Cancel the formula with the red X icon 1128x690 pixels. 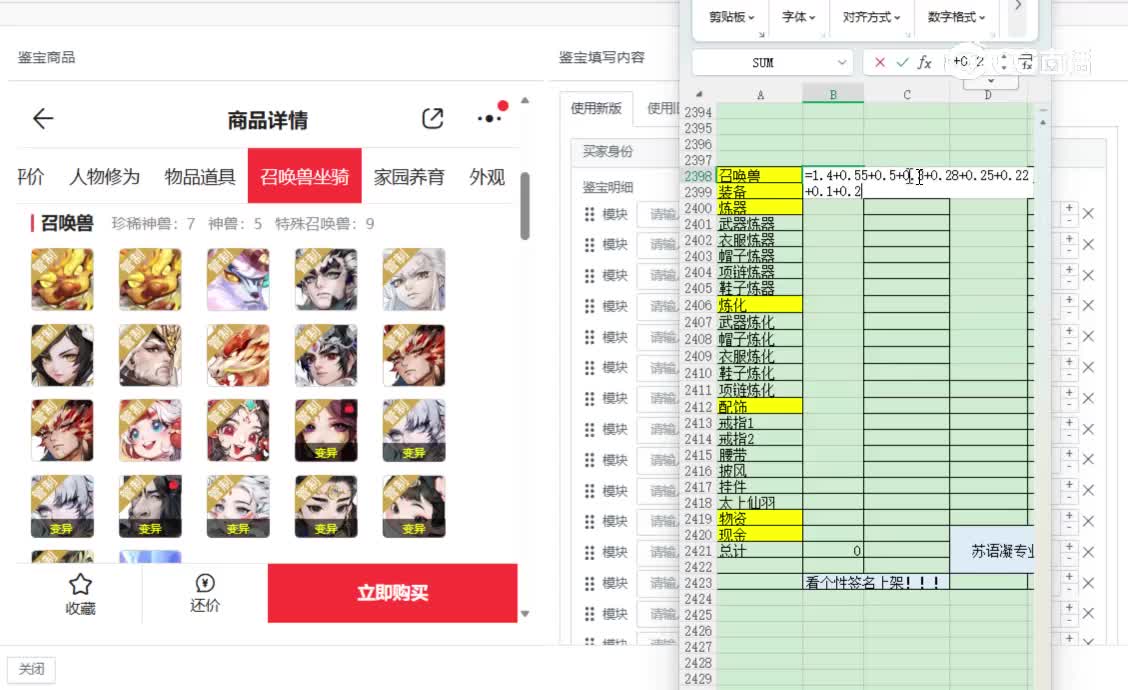point(879,63)
